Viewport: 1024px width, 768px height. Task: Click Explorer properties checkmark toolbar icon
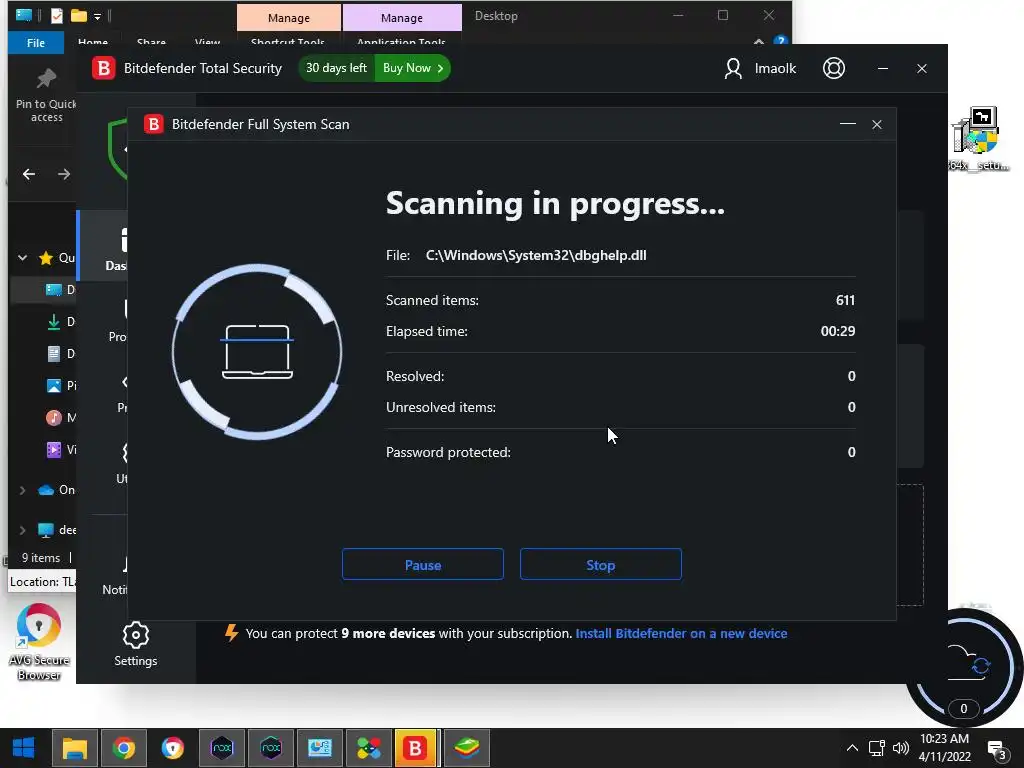tap(57, 15)
